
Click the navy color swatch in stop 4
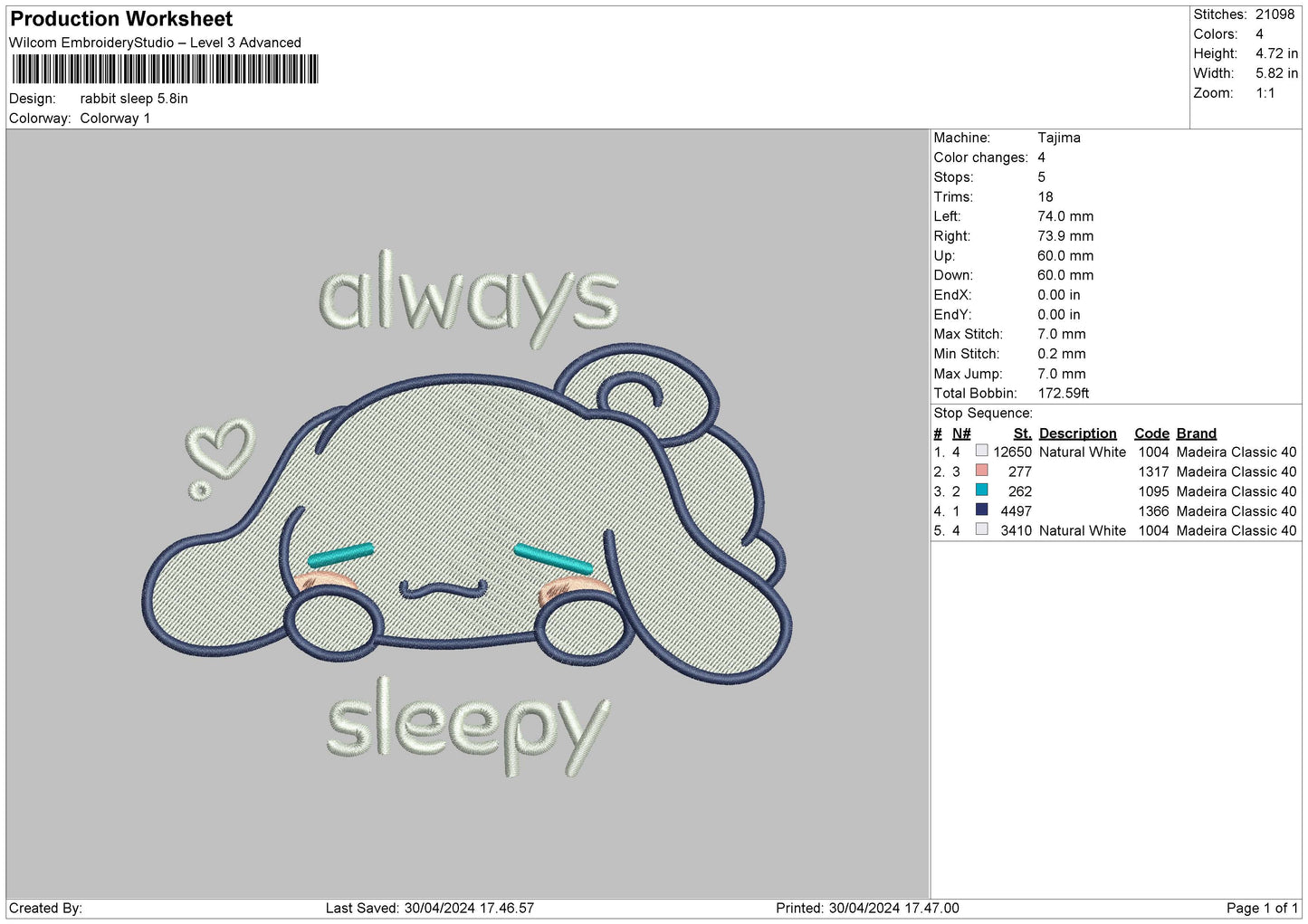[981, 510]
